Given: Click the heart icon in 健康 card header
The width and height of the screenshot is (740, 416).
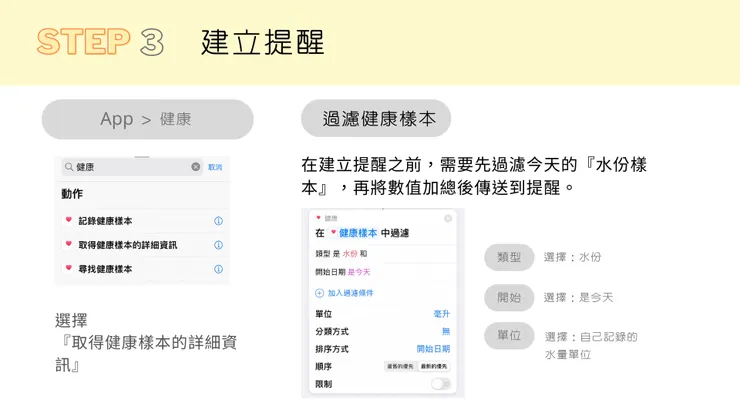Looking at the screenshot, I should 319,218.
